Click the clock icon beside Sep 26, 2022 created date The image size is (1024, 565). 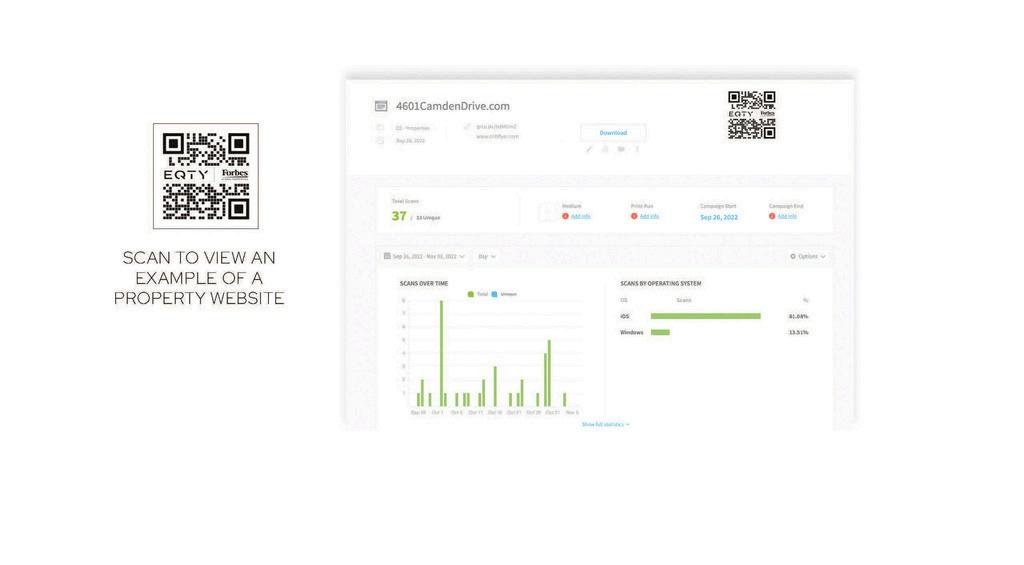380,140
